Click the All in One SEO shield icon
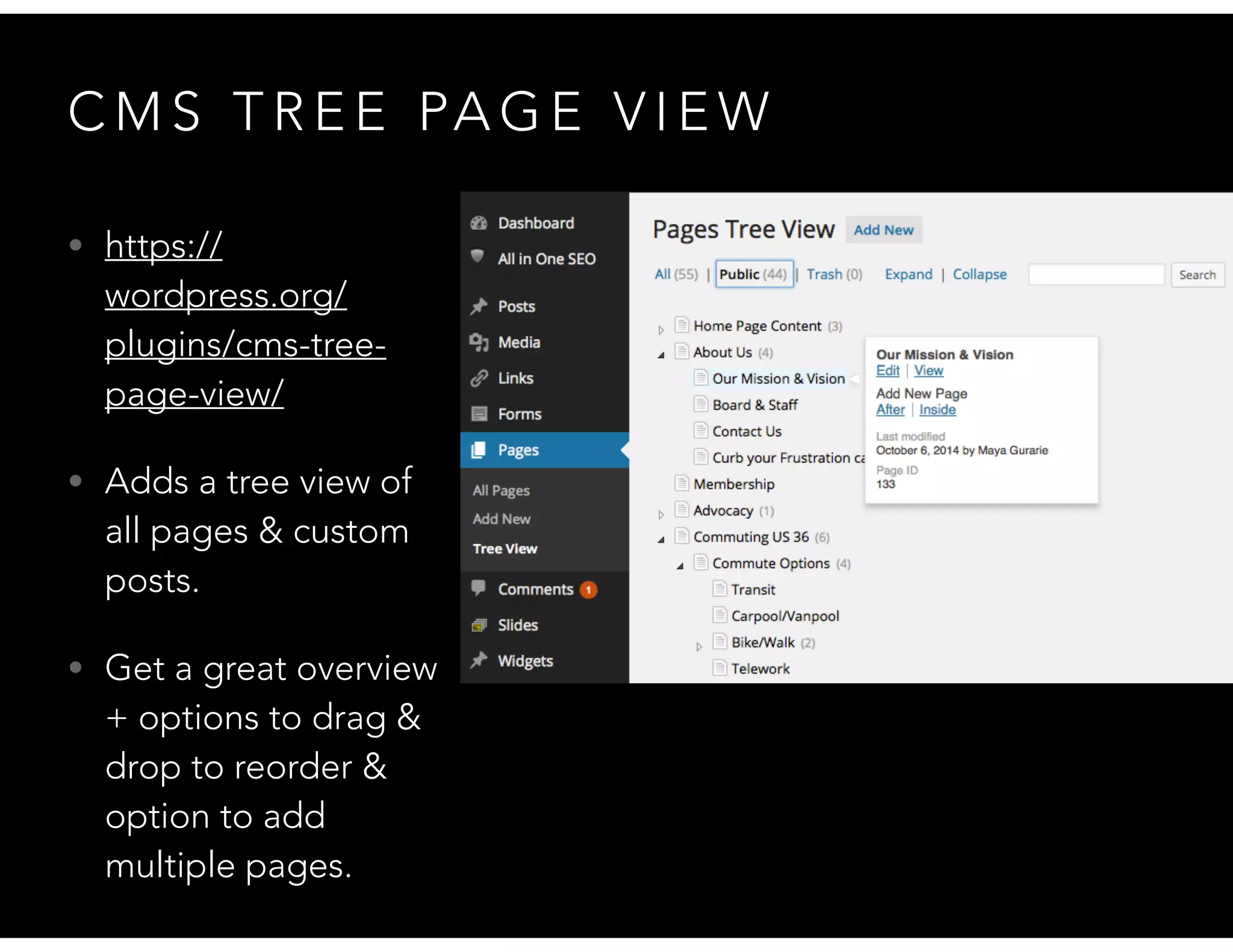 [x=477, y=256]
